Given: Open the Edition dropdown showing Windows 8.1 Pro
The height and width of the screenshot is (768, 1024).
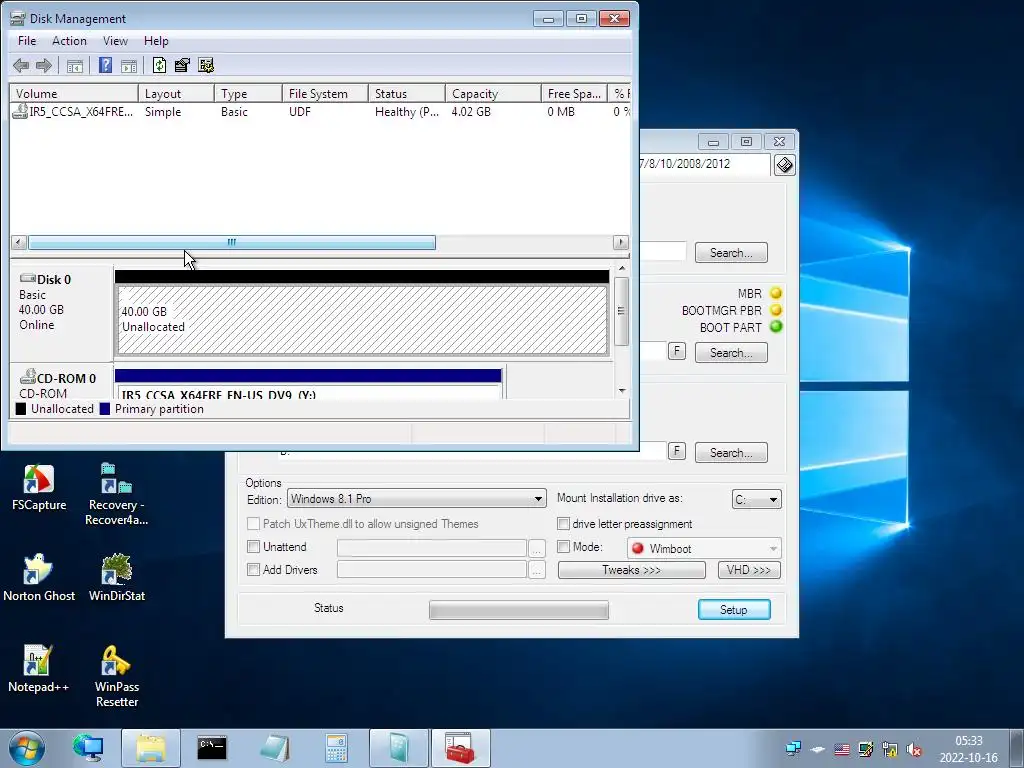Looking at the screenshot, I should tap(416, 499).
